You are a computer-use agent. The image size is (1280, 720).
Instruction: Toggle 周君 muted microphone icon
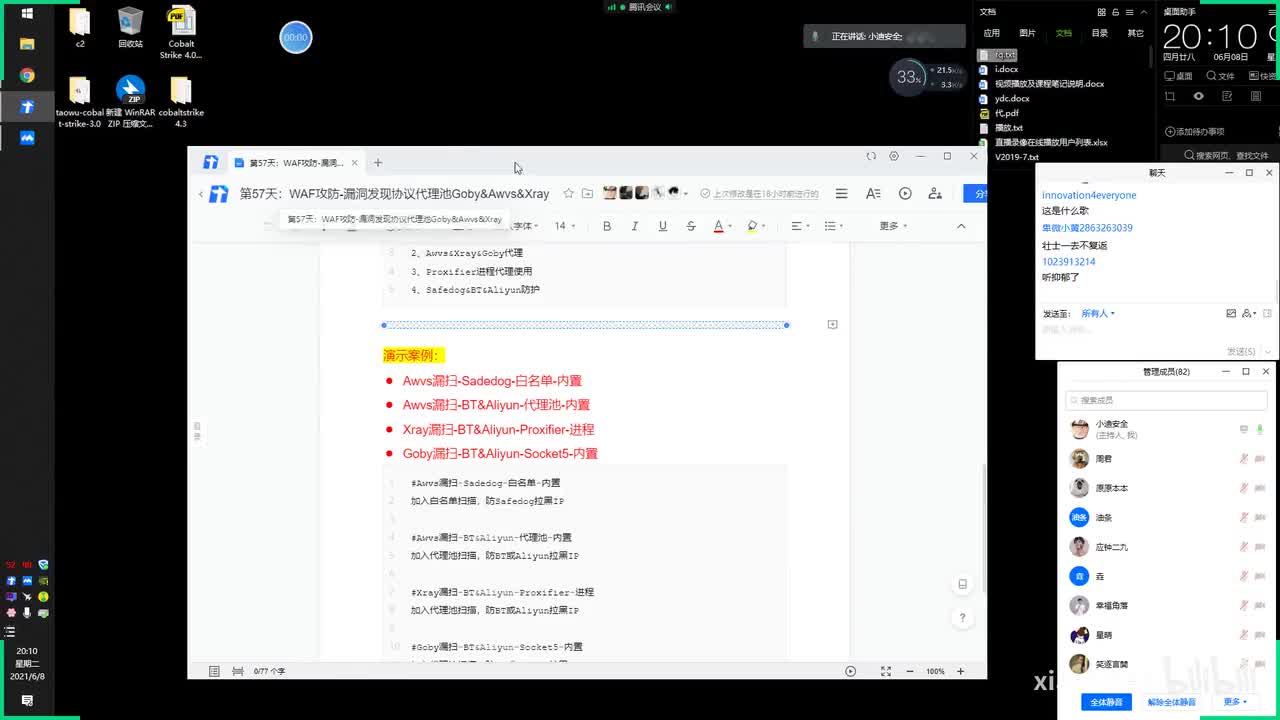tap(1244, 459)
